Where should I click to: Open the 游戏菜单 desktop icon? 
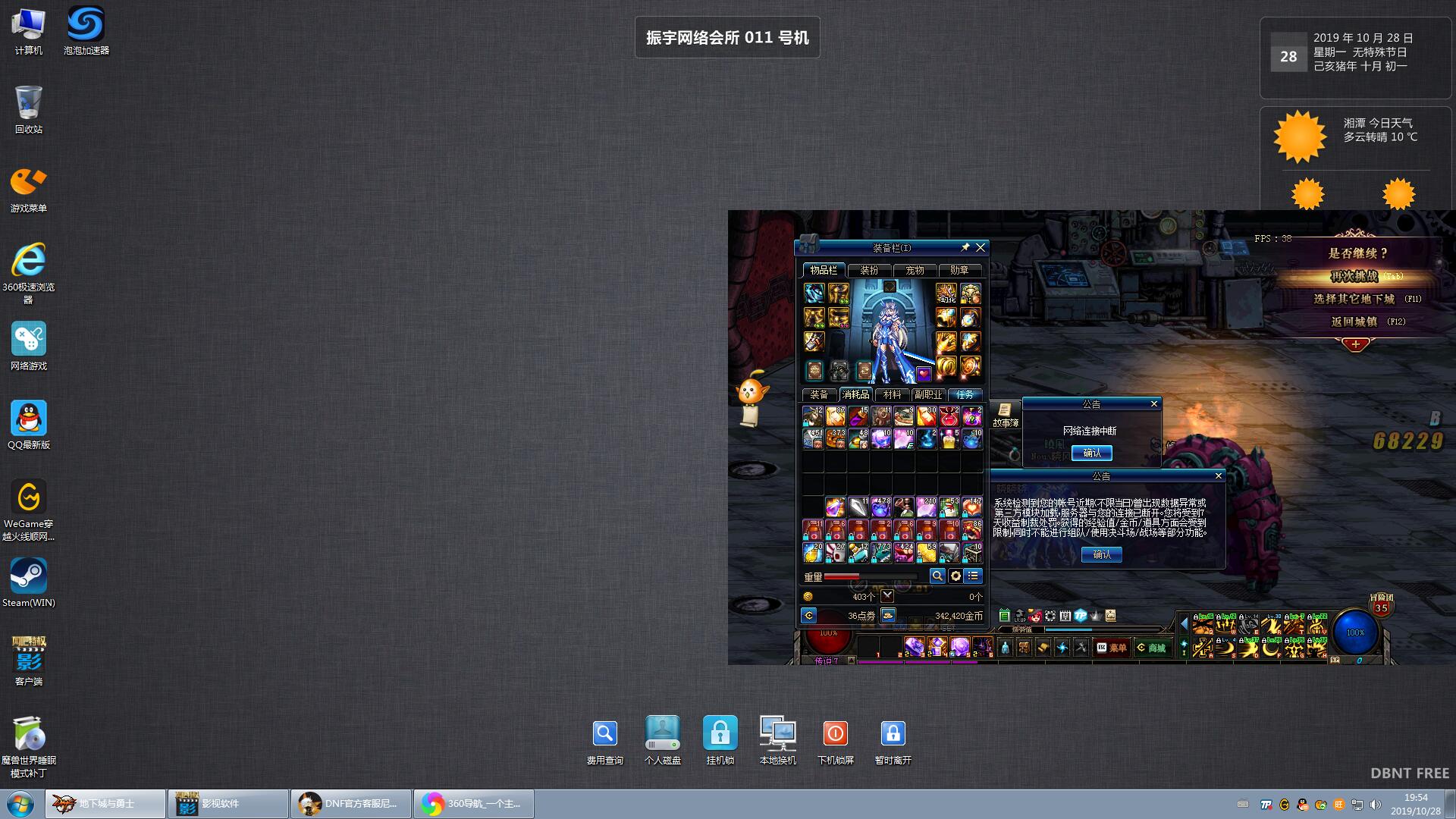point(28,190)
